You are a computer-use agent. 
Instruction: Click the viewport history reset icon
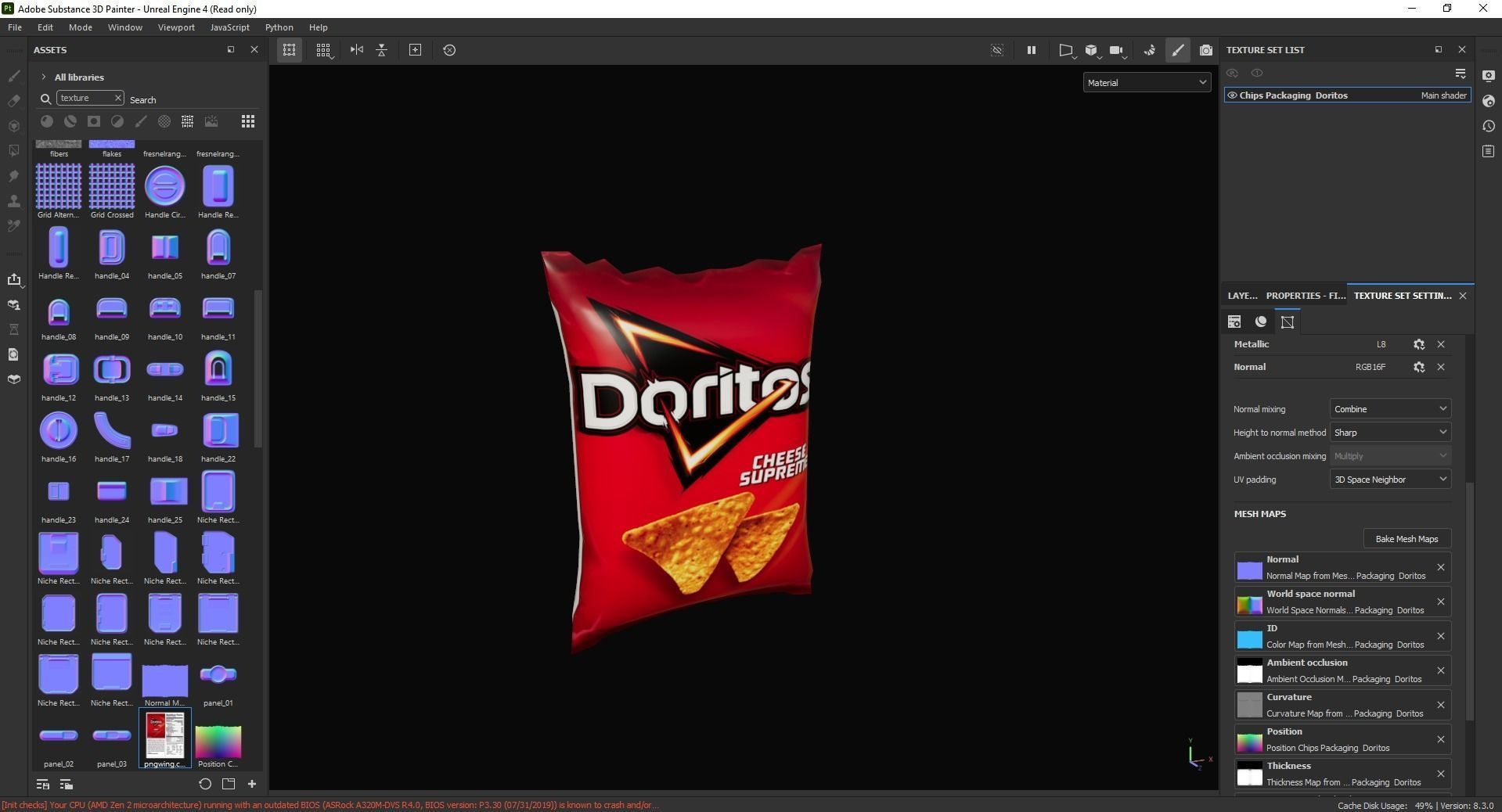coord(449,50)
